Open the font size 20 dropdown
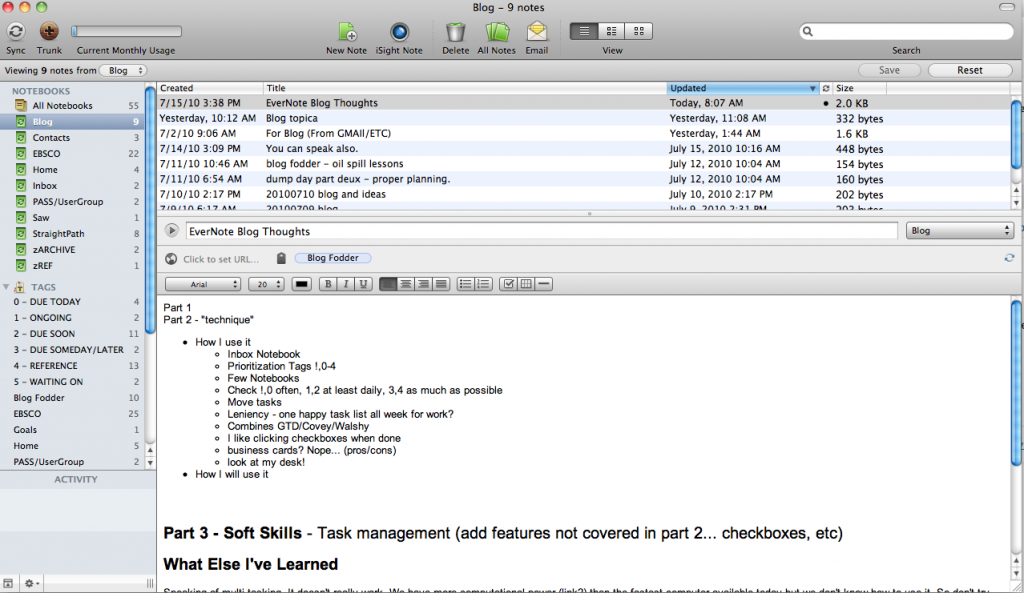The image size is (1024, 593). 266,284
